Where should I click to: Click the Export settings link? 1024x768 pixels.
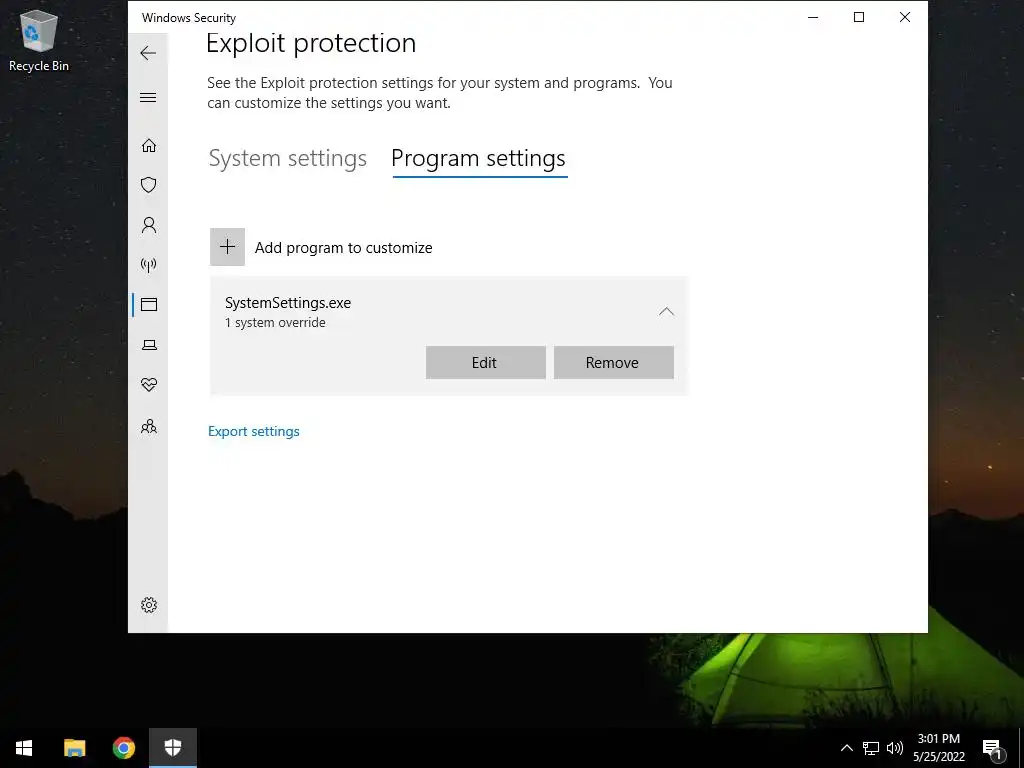pos(253,431)
